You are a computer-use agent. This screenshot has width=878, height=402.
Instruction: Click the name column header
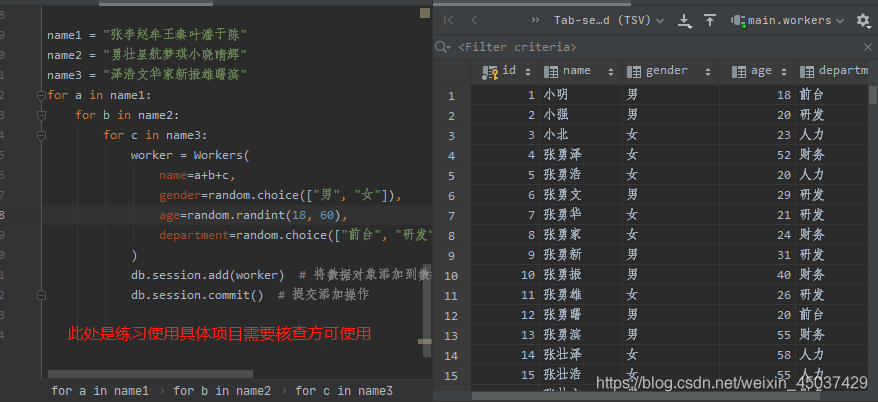(581, 72)
